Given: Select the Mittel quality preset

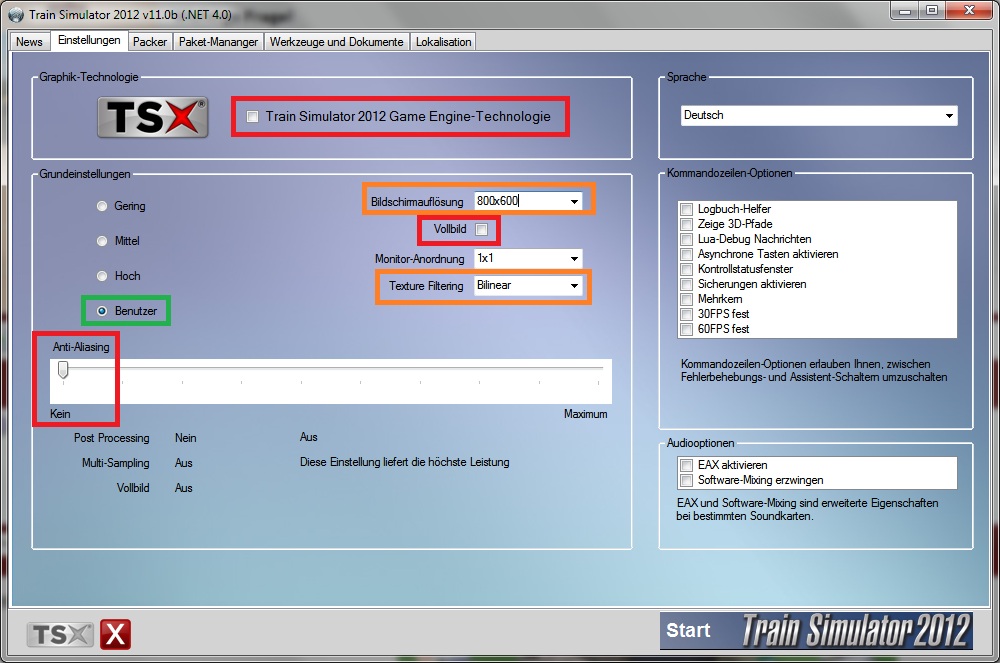Looking at the screenshot, I should (x=102, y=241).
